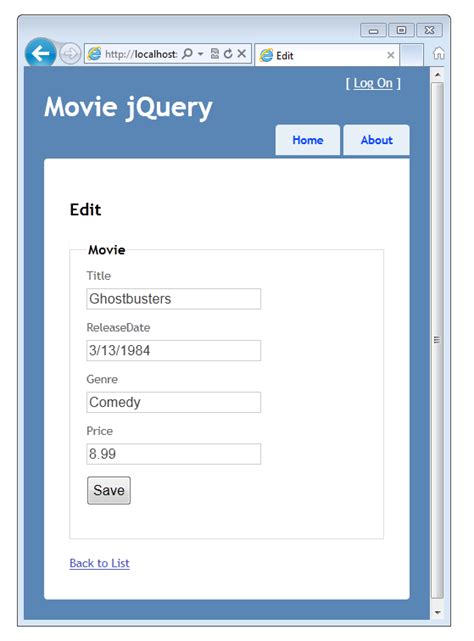Viewport: 474px width, 641px height.
Task: Click the stop loading X icon
Action: click(x=242, y=54)
